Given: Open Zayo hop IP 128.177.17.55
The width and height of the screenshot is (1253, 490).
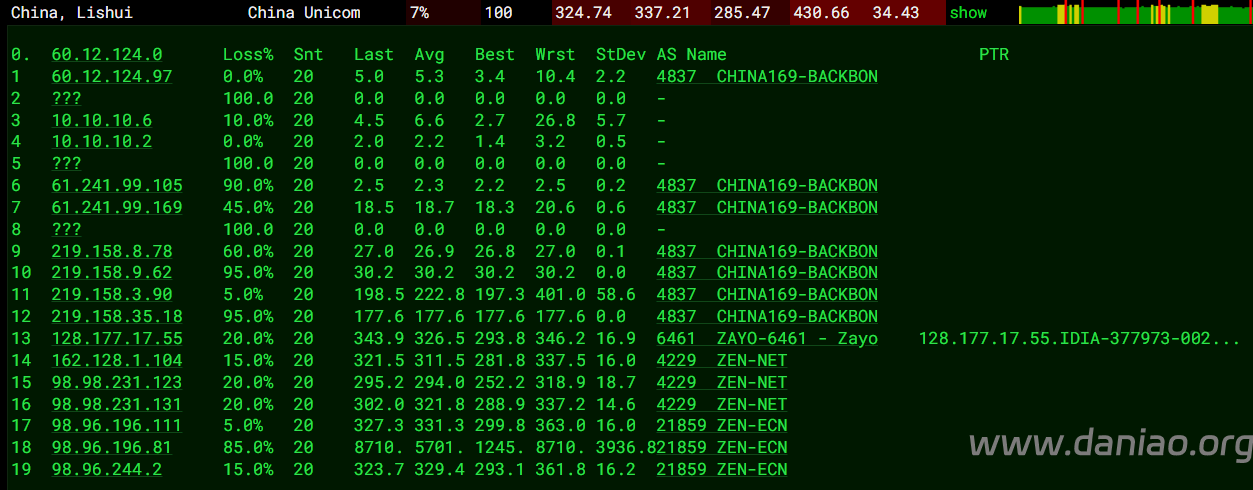Looking at the screenshot, I should coord(116,339).
